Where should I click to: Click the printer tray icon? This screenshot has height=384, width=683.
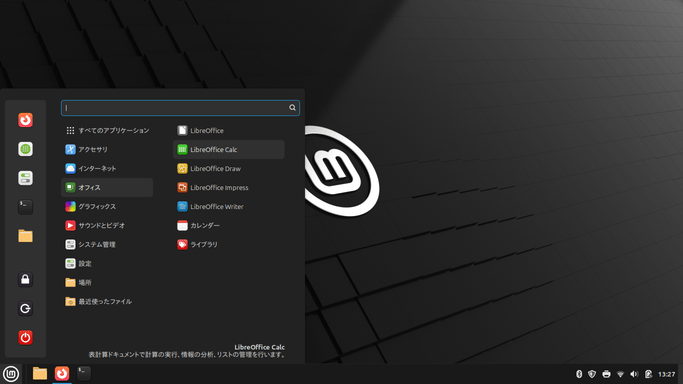click(606, 374)
